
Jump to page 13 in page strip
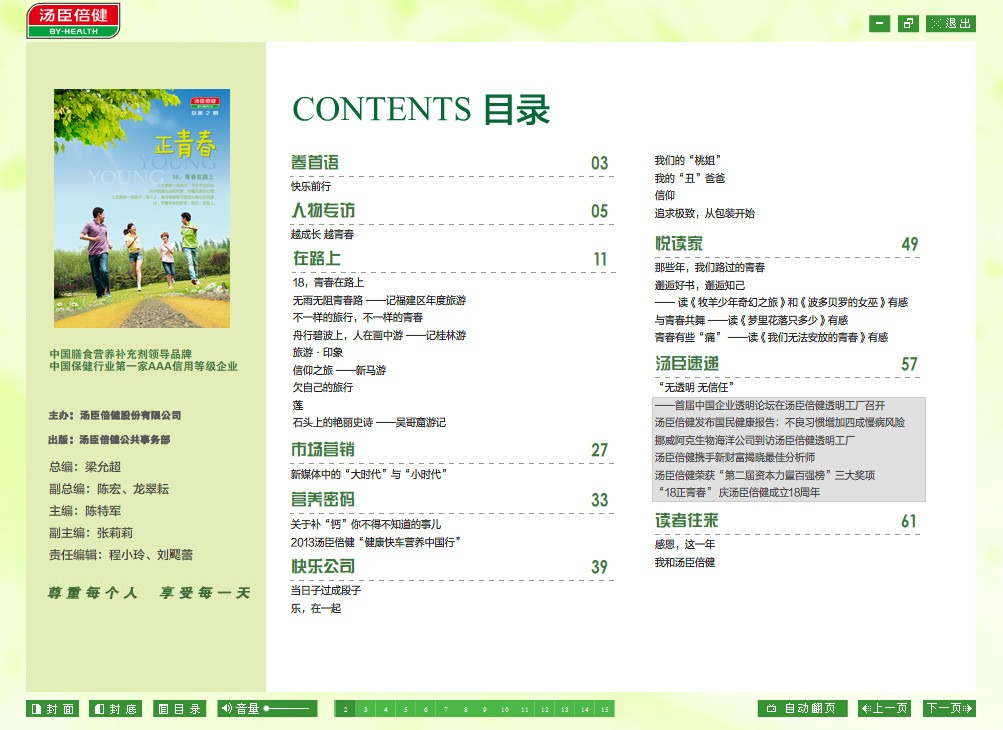click(564, 709)
